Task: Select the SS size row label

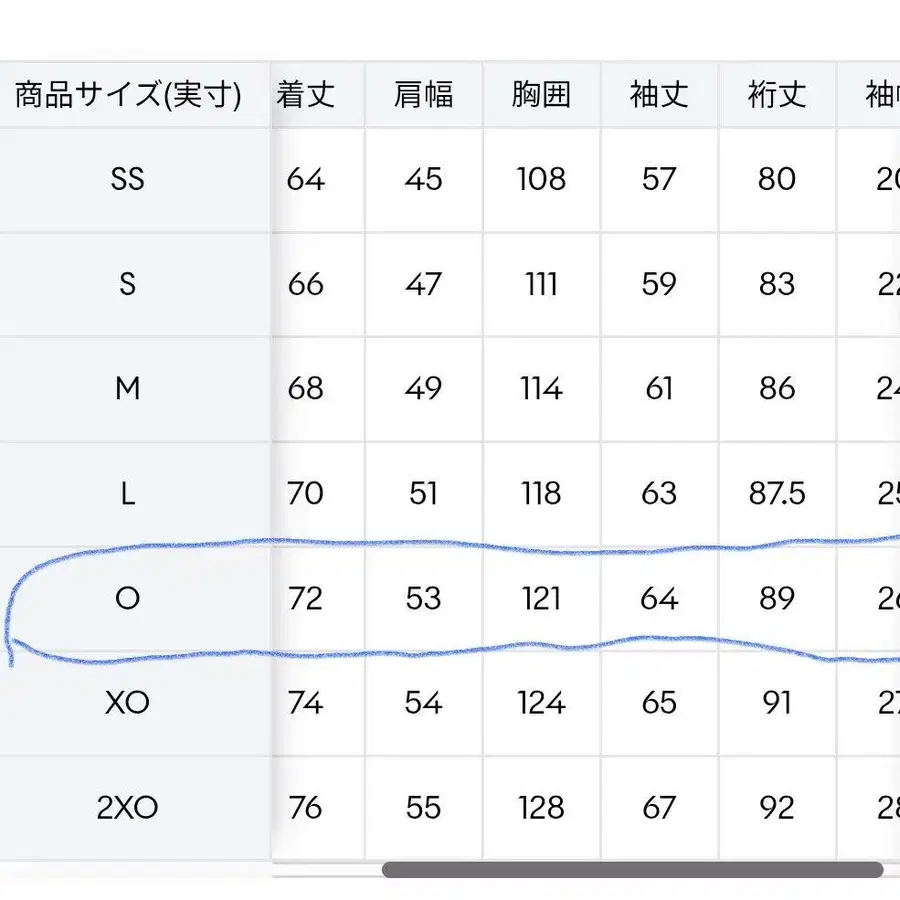Action: coord(128,180)
